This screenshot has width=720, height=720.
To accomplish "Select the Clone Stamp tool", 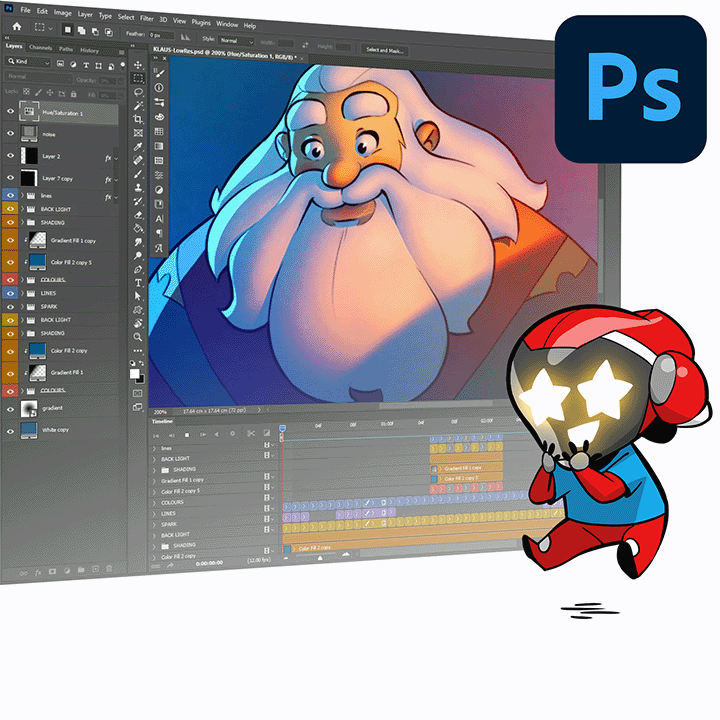I will click(138, 187).
